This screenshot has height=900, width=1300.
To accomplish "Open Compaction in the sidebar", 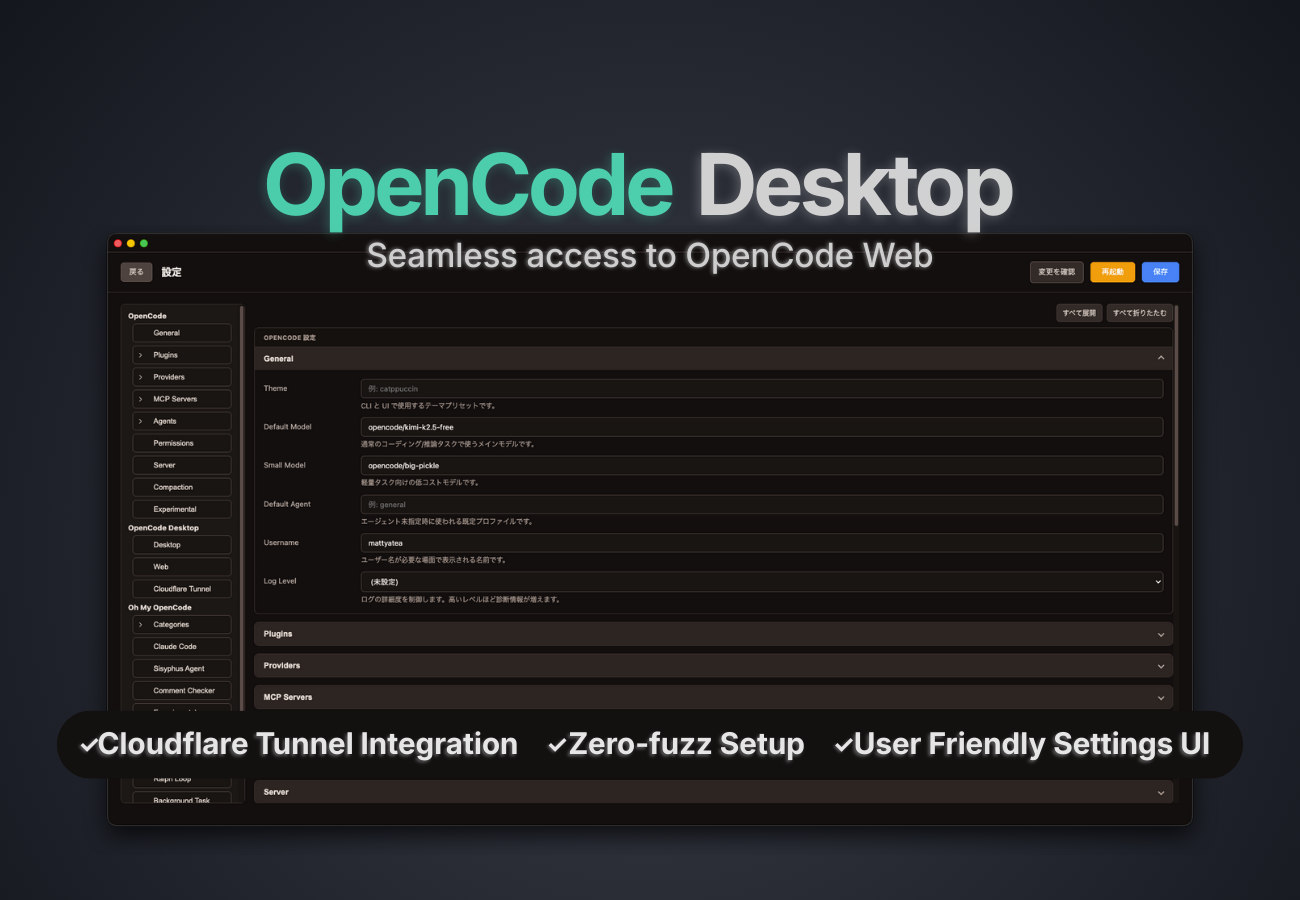I will [x=182, y=487].
